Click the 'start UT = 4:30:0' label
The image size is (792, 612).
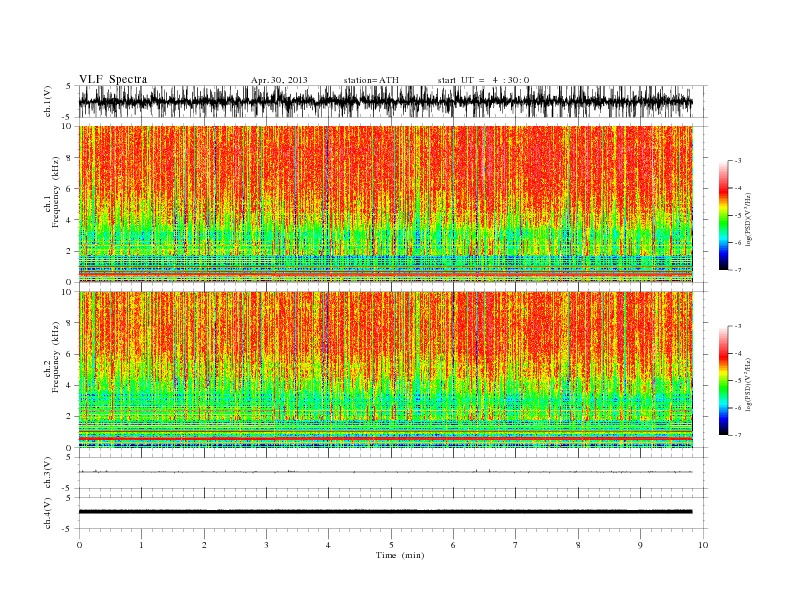tap(483, 80)
